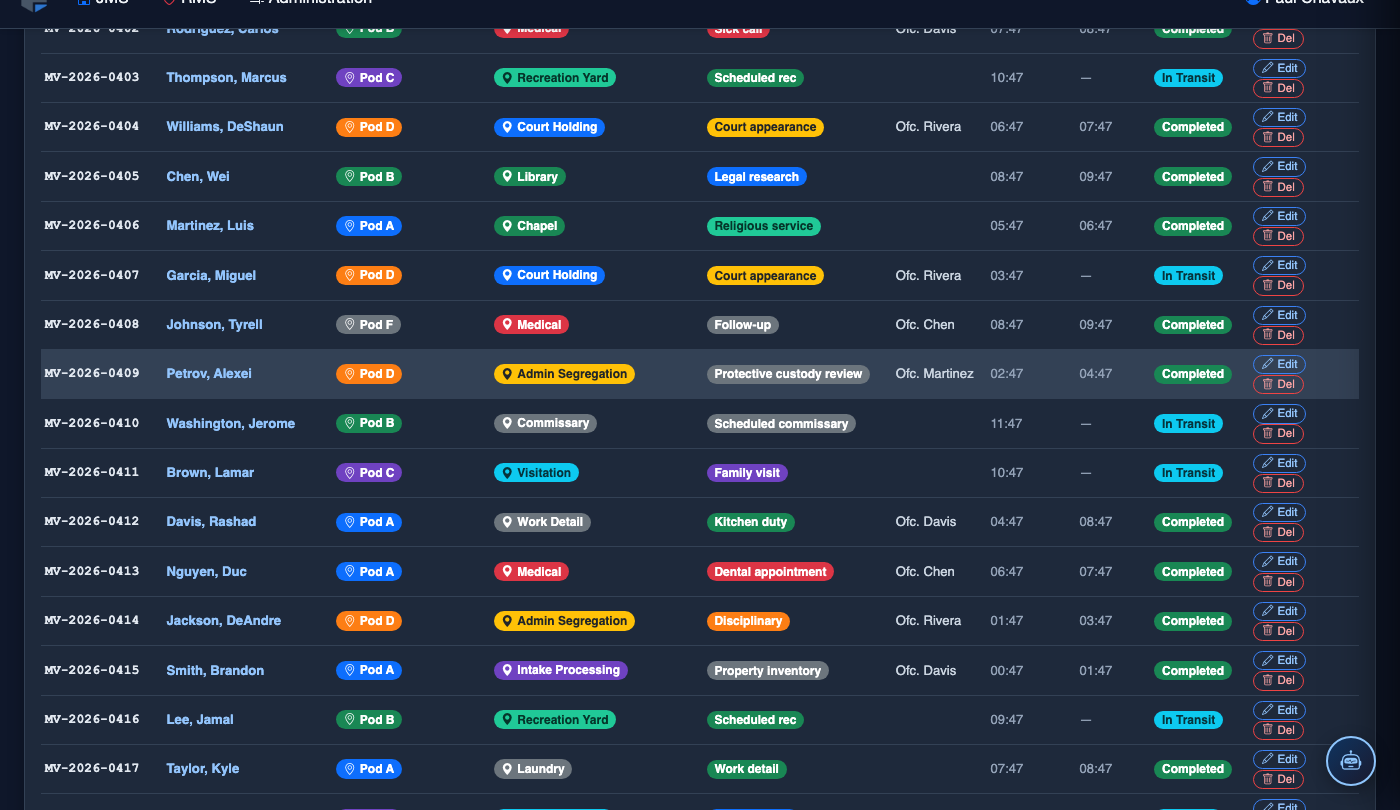Delete Taylor, Kyle's laundry movement
Screen dimensions: 1400x810
tap(1279, 779)
